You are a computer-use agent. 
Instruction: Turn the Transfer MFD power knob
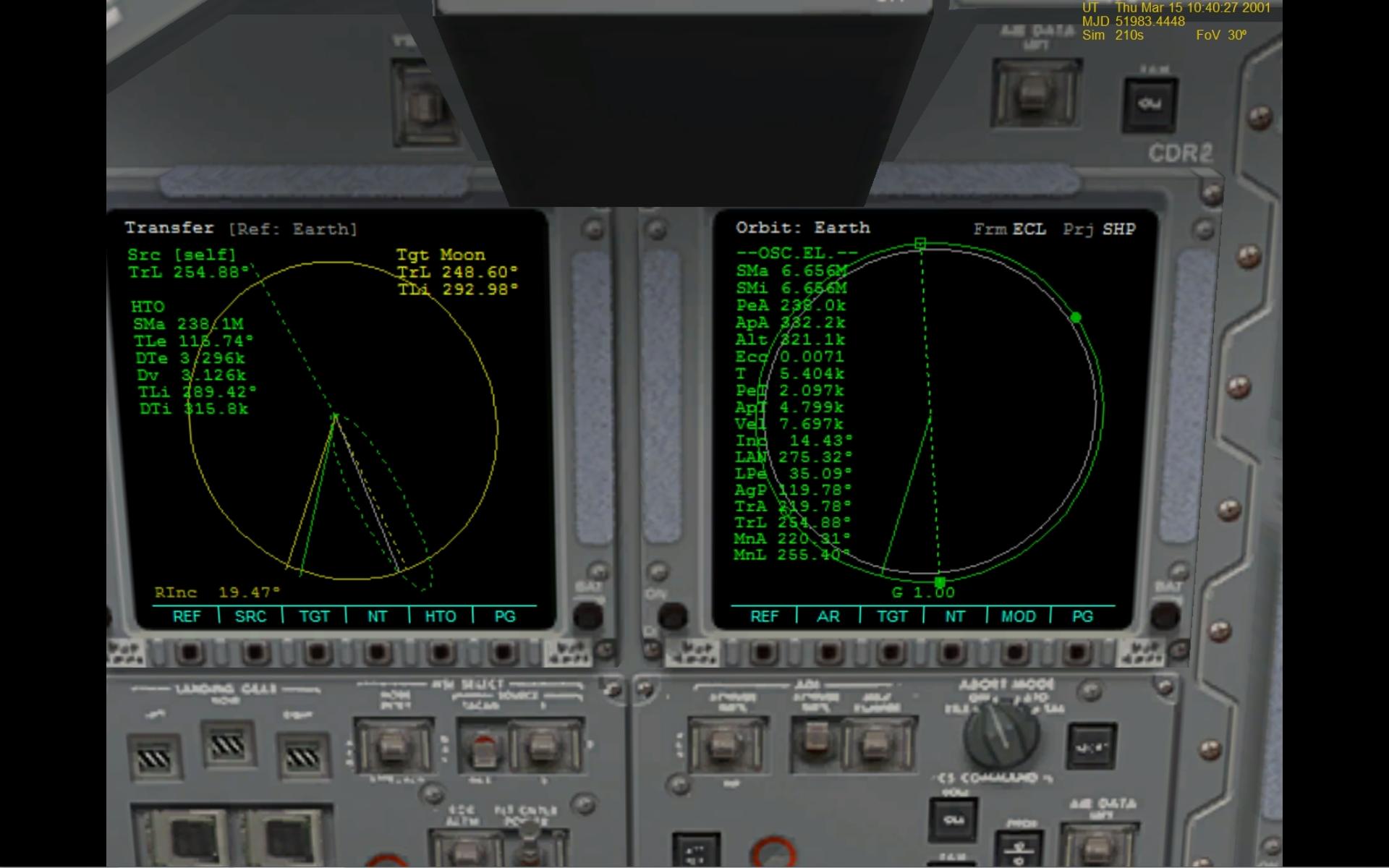point(587,616)
